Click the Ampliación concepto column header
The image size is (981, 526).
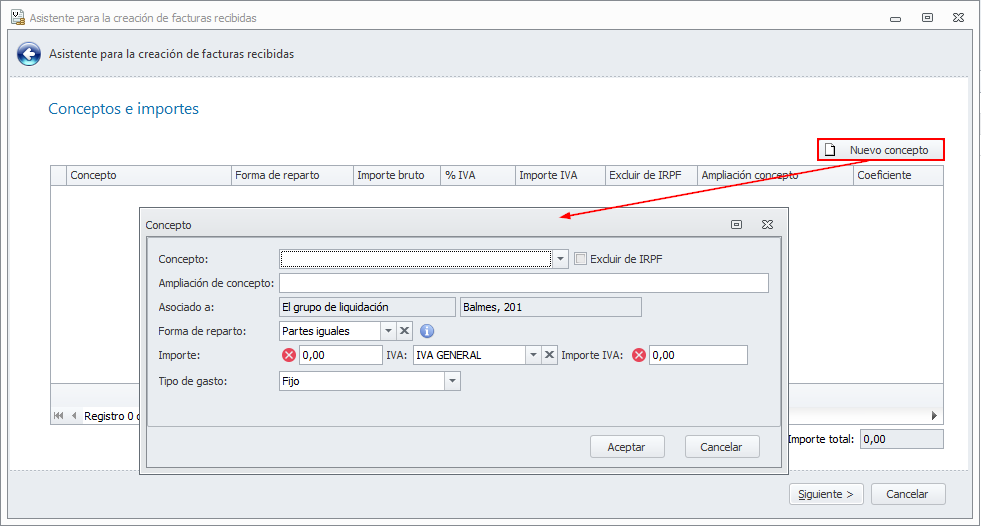click(x=775, y=176)
